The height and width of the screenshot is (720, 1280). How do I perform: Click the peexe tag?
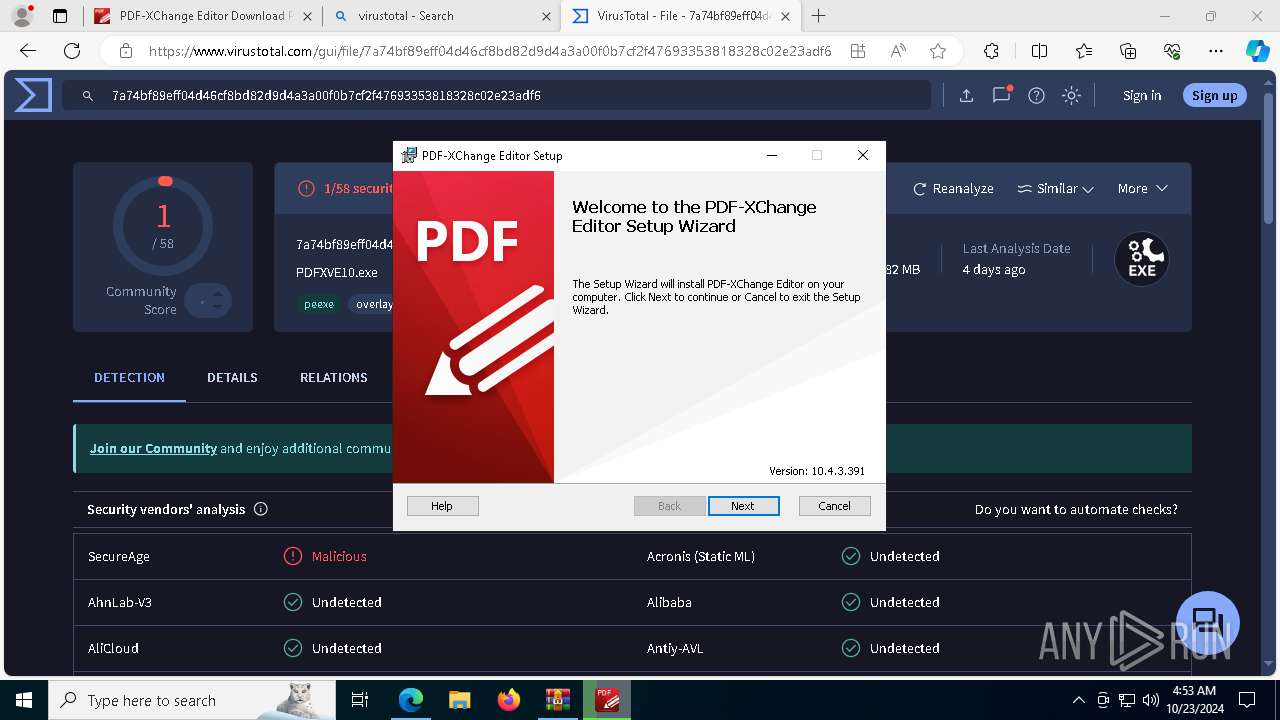[x=319, y=304]
